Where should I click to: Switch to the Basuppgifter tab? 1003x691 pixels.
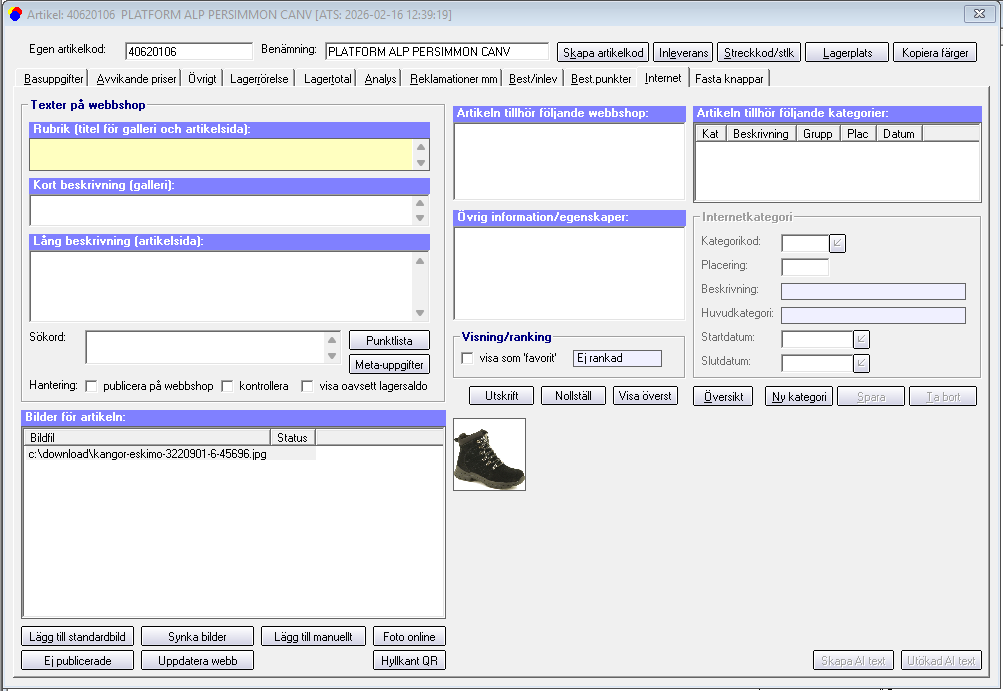[x=54, y=78]
